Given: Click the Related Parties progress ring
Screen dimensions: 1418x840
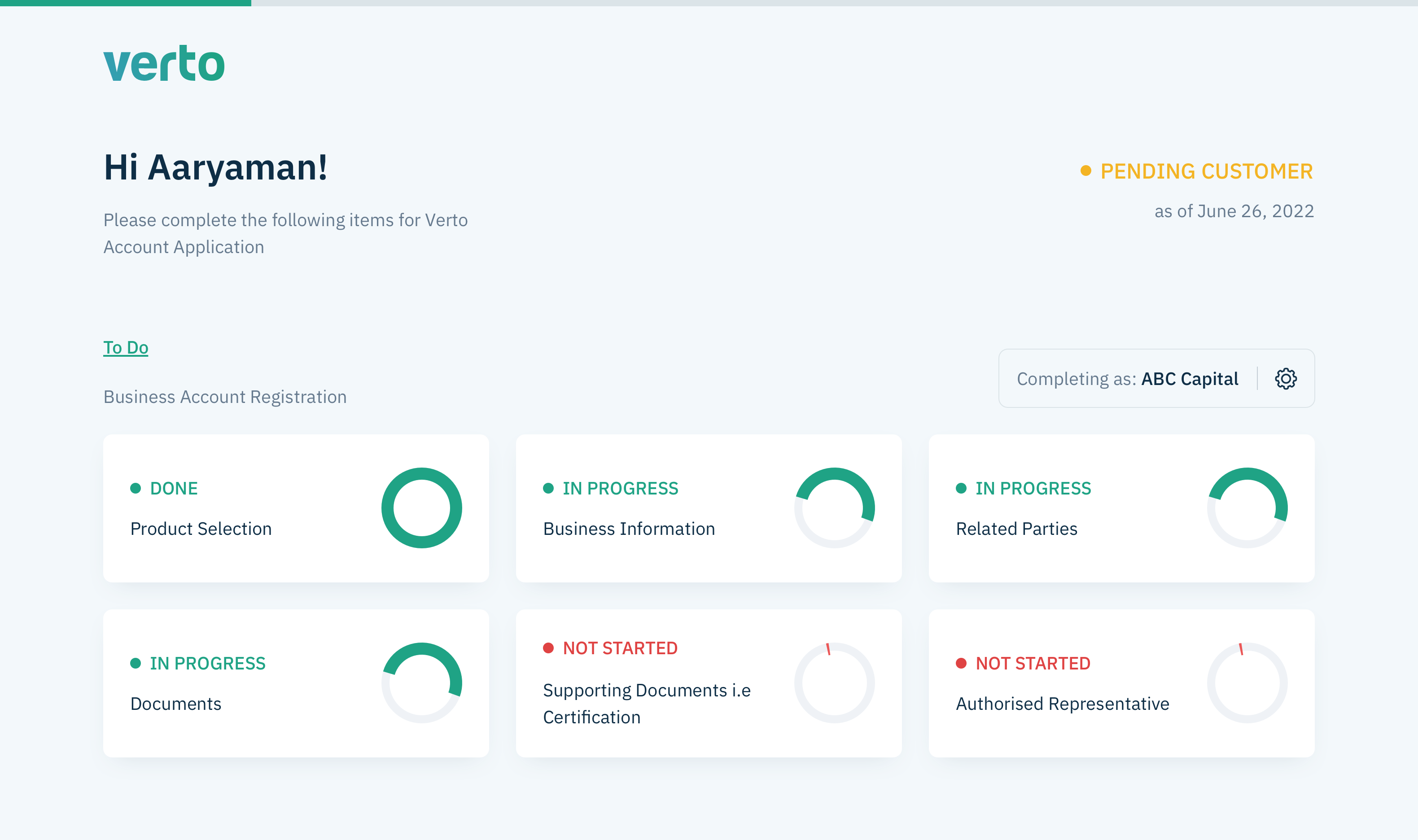Looking at the screenshot, I should click(1247, 508).
